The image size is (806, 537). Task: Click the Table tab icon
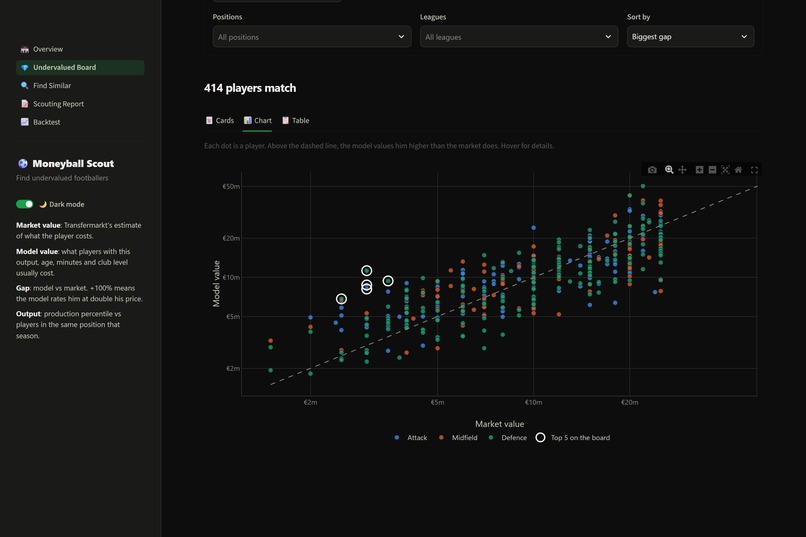(x=285, y=120)
